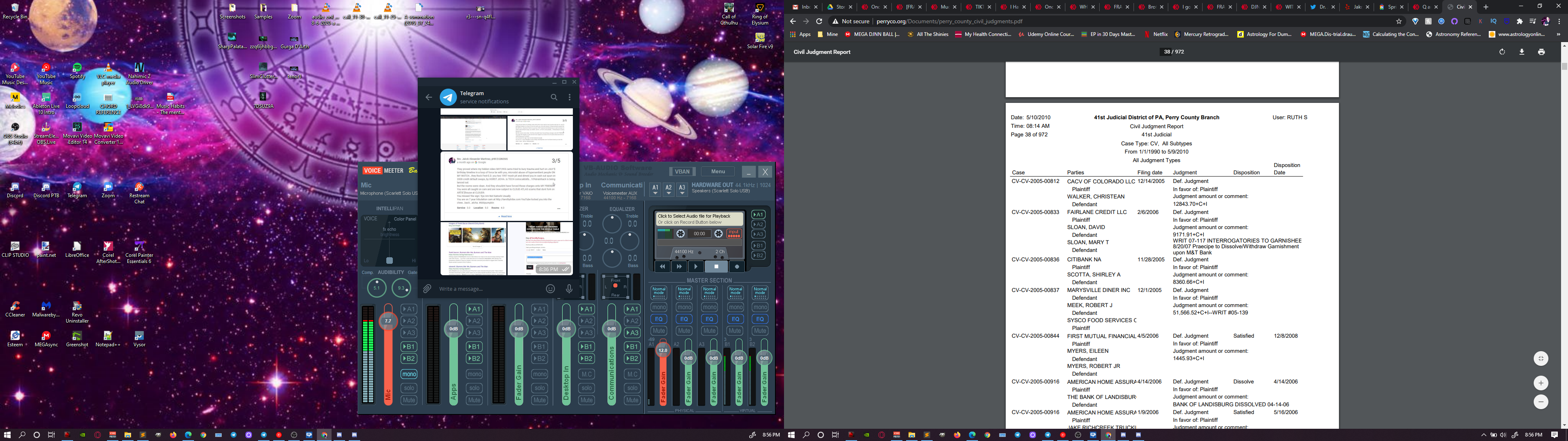Screen dimensions: 1568x441
Task: Open Apps bookmark shortcut
Action: (800, 35)
